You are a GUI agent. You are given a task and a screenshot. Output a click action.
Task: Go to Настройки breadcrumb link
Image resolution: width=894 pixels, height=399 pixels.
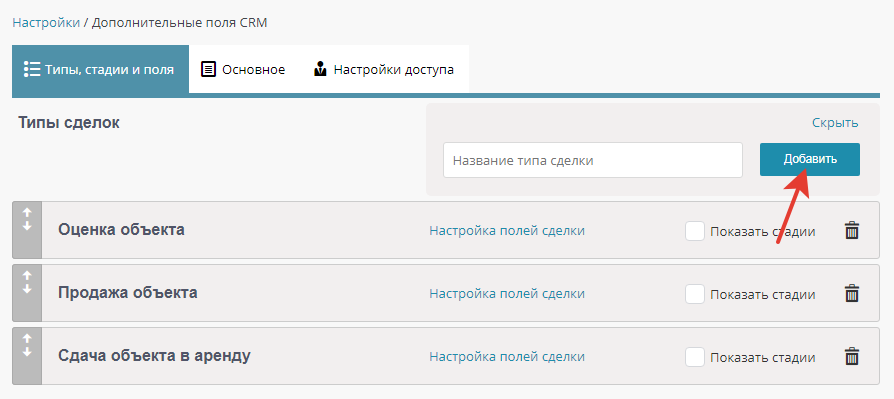pos(46,23)
